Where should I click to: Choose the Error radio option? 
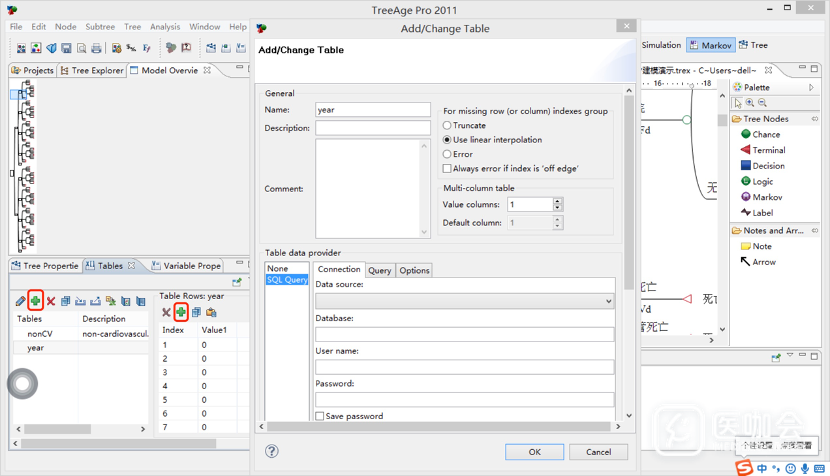(447, 154)
